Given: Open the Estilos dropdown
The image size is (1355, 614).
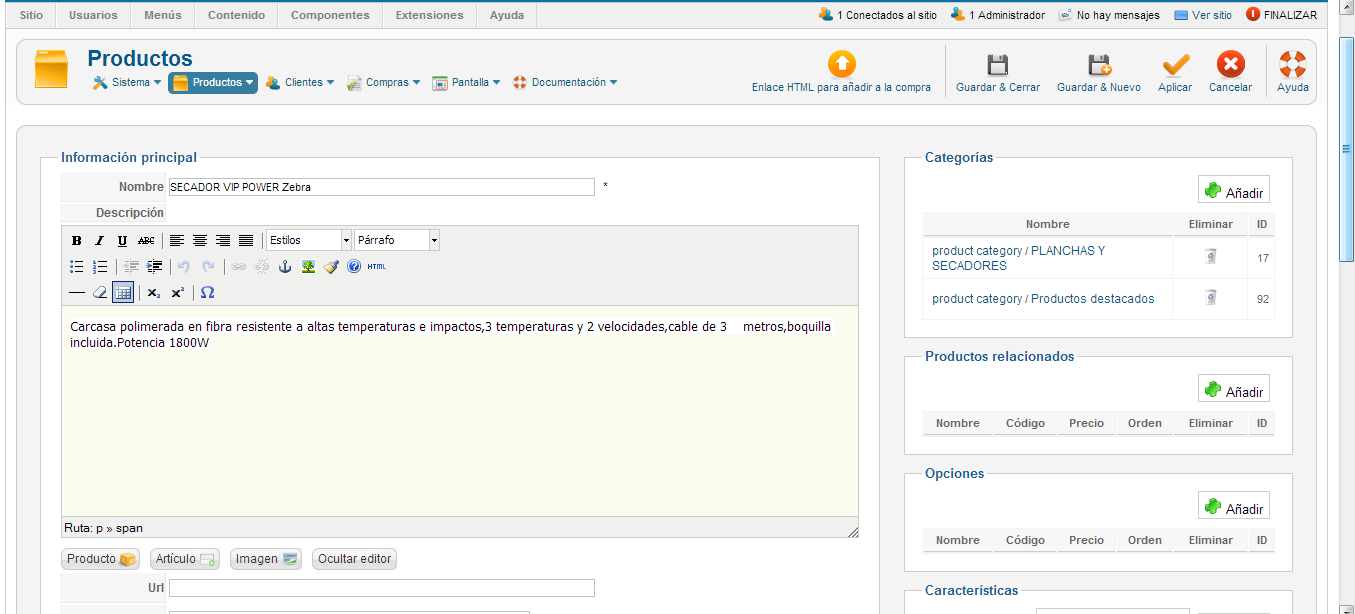Looking at the screenshot, I should 309,241.
